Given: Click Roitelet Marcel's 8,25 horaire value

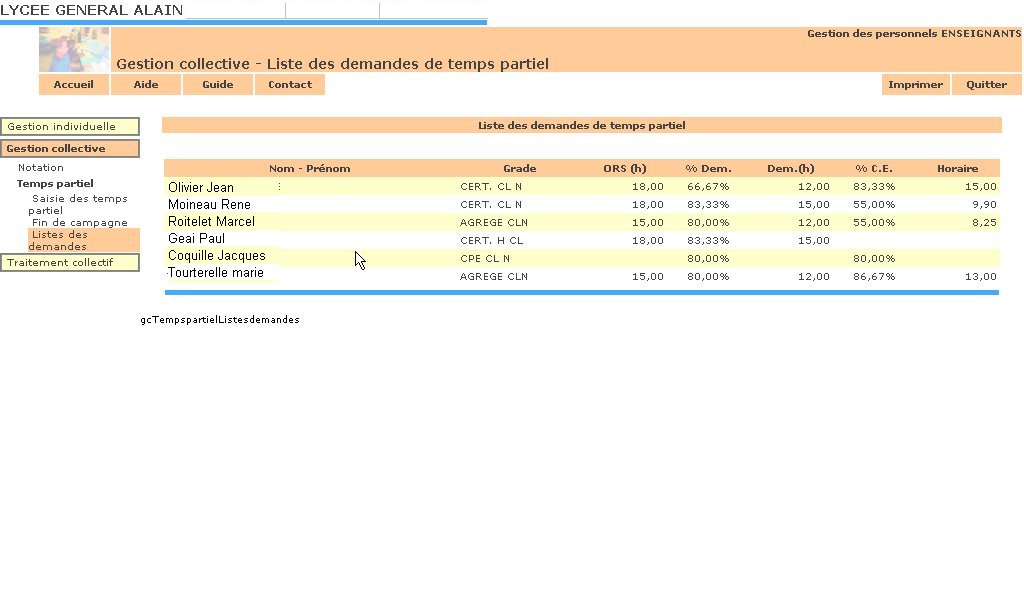Looking at the screenshot, I should click(984, 223).
